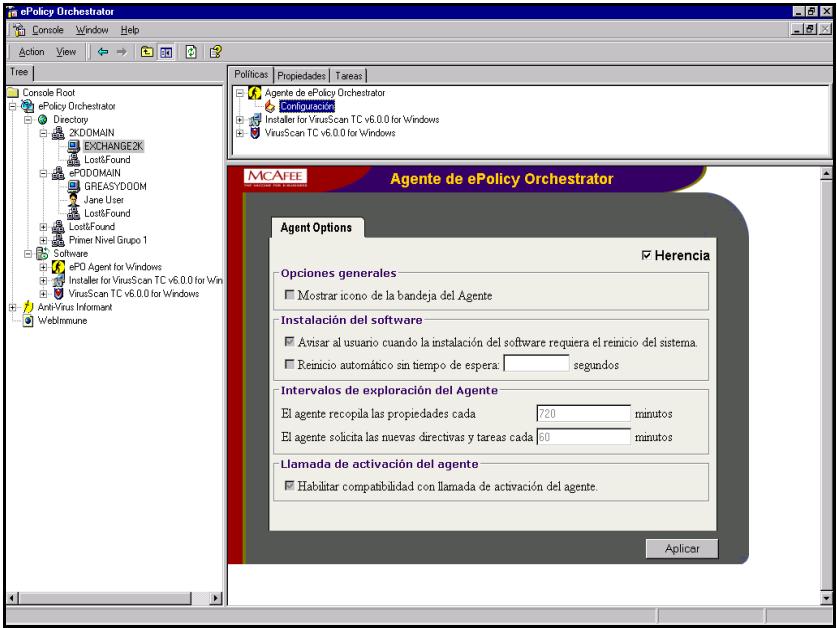Click the VirusScan TC v6.0.0 for Windows icon
The width and height of the screenshot is (837, 628).
58,290
